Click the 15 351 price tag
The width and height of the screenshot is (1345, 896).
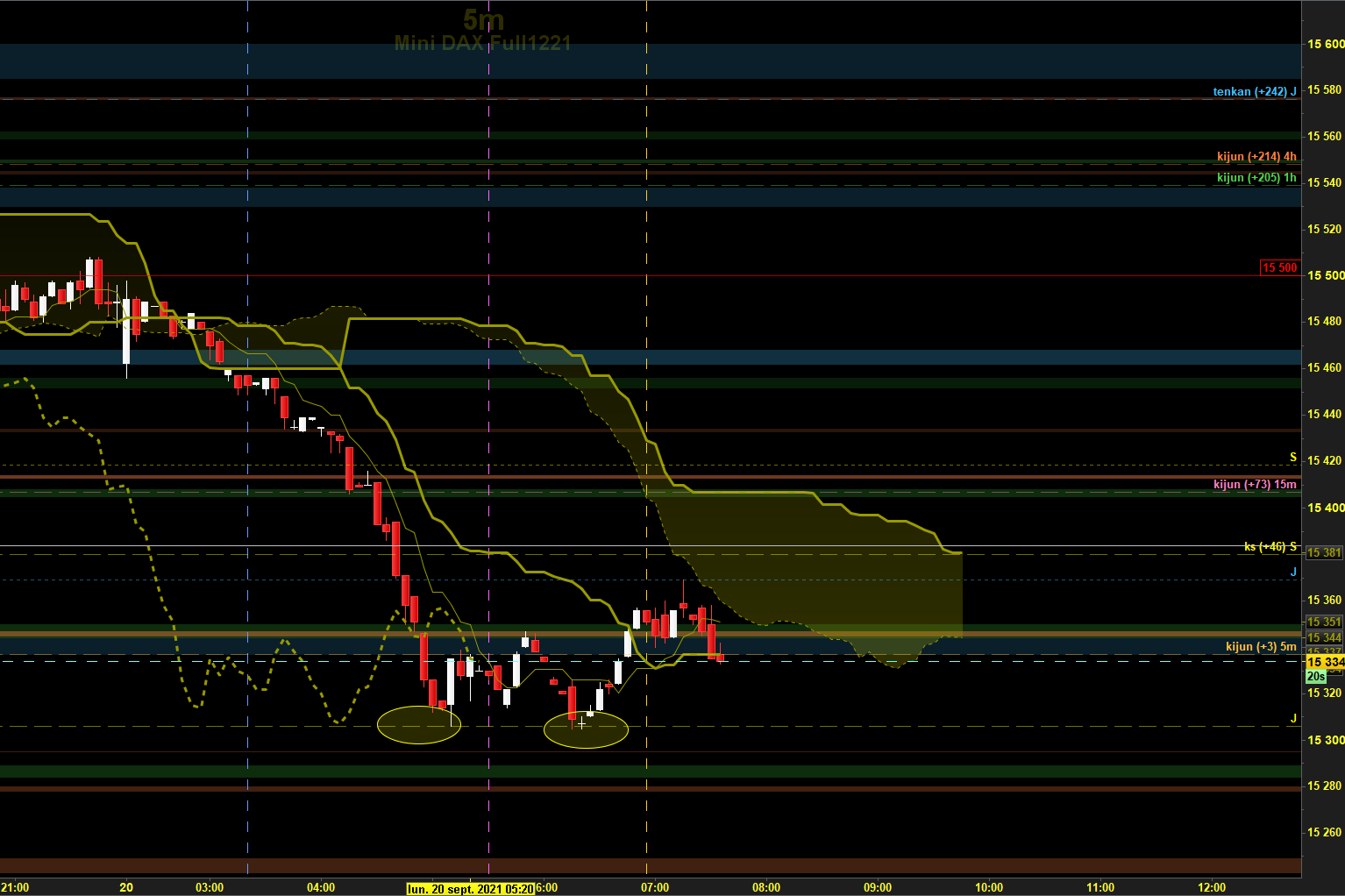pos(1324,622)
